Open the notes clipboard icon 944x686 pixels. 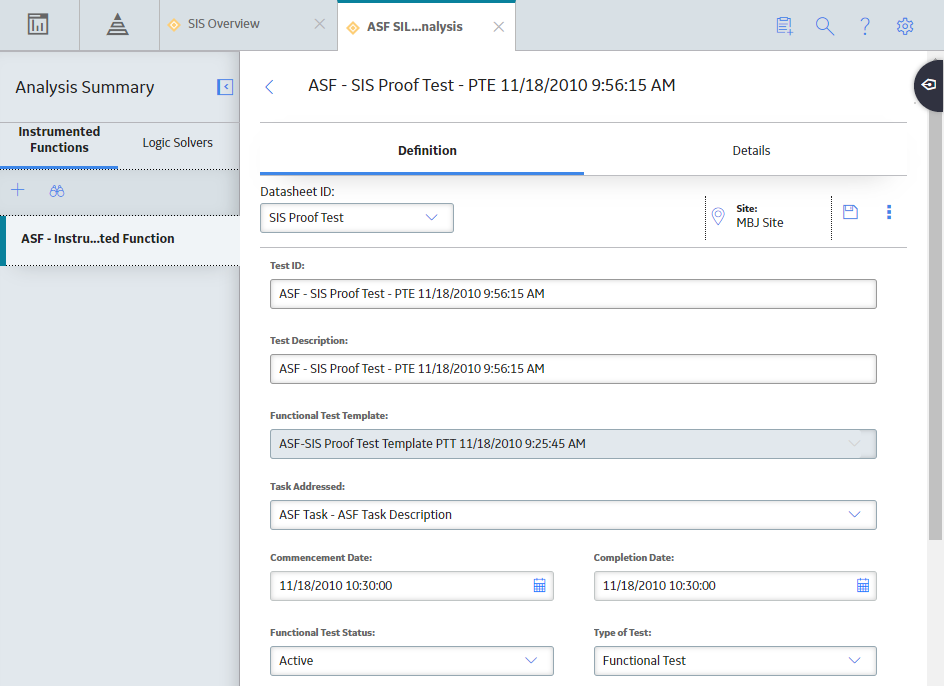click(x=784, y=26)
